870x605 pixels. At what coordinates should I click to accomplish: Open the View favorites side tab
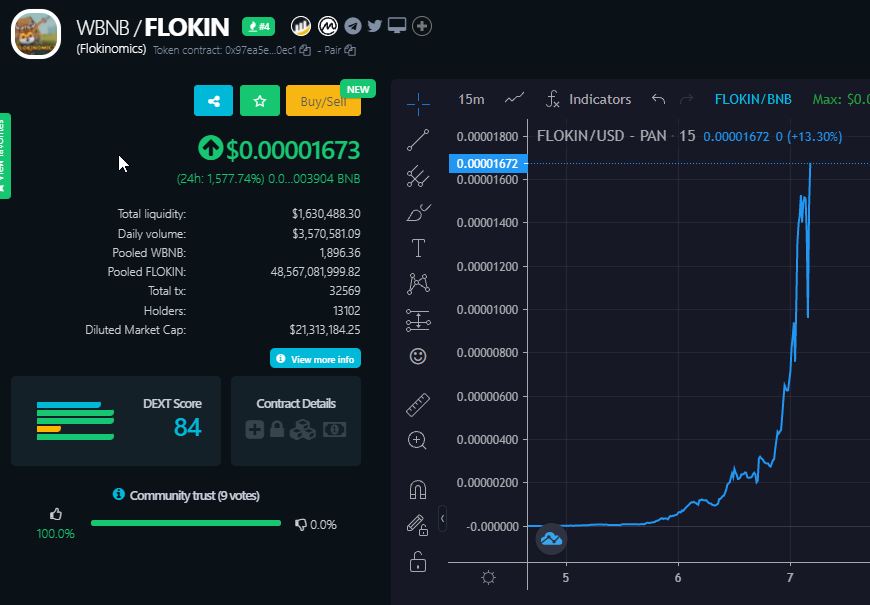4,156
